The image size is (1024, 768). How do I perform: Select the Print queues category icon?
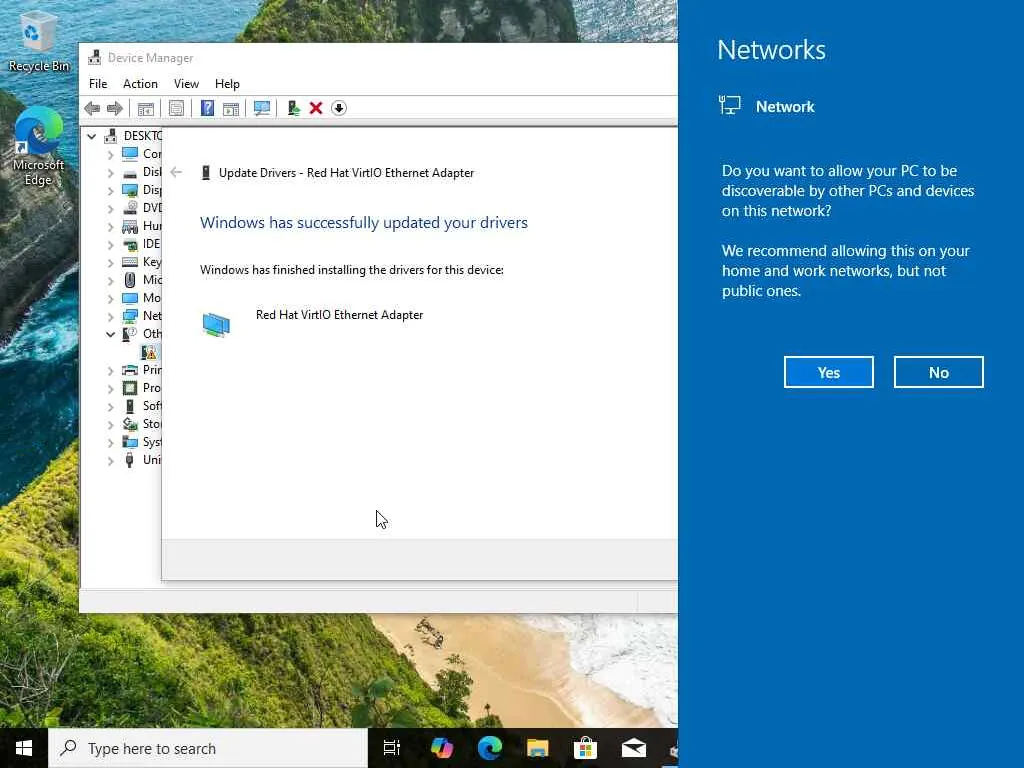pyautogui.click(x=130, y=370)
